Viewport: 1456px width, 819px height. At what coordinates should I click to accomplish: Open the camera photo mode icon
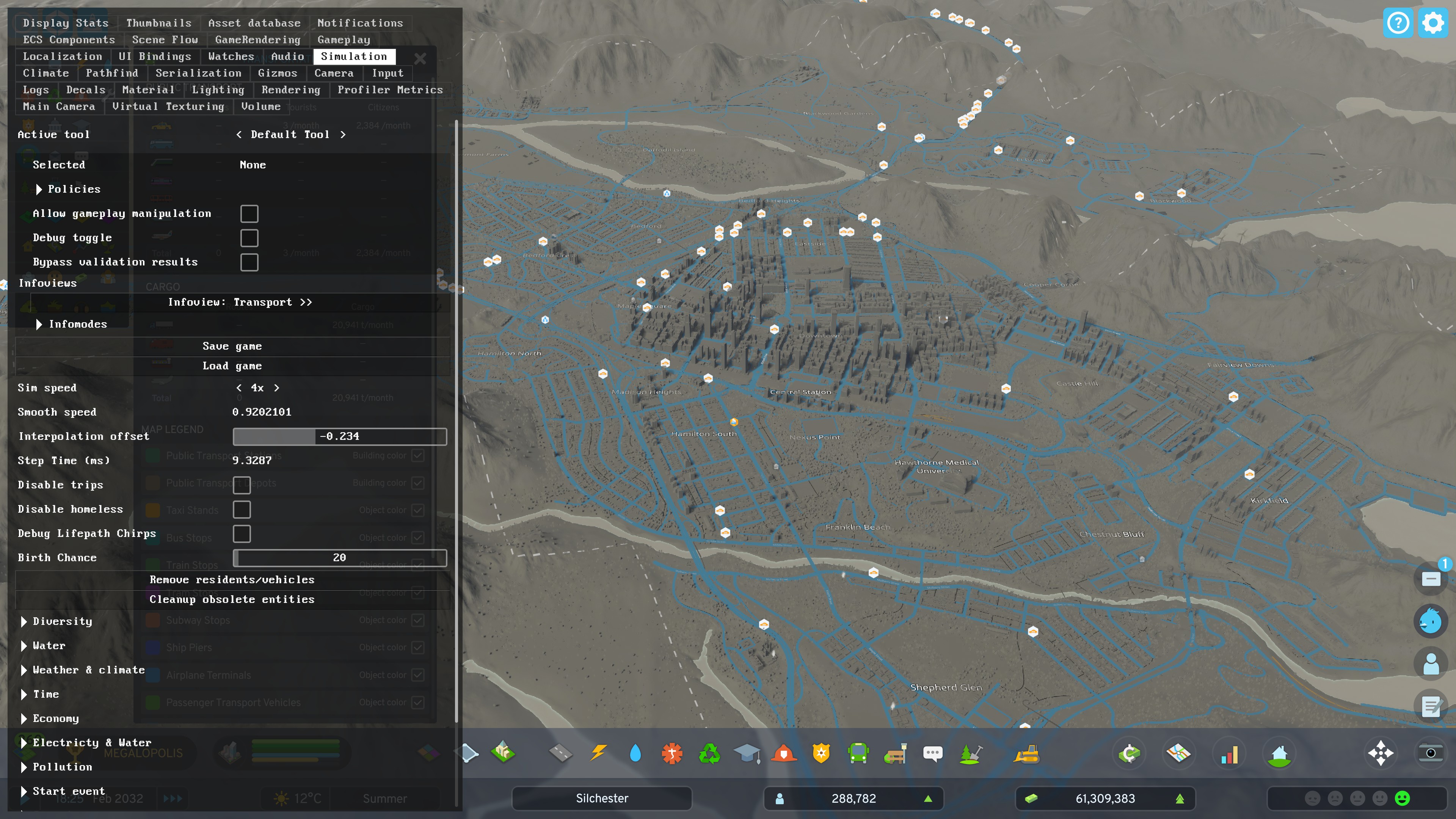point(1431,753)
